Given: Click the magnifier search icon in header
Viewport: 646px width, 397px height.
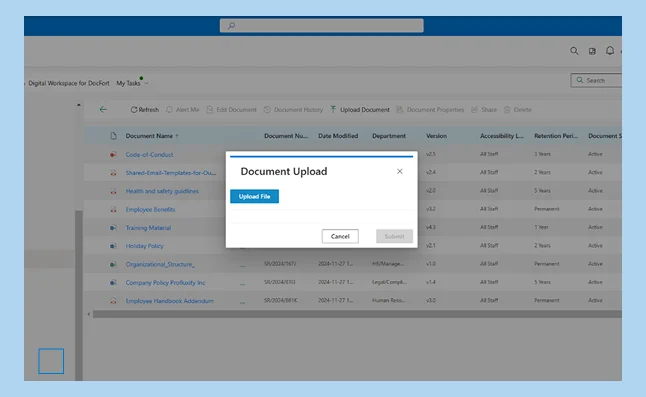Looking at the screenshot, I should [x=574, y=51].
